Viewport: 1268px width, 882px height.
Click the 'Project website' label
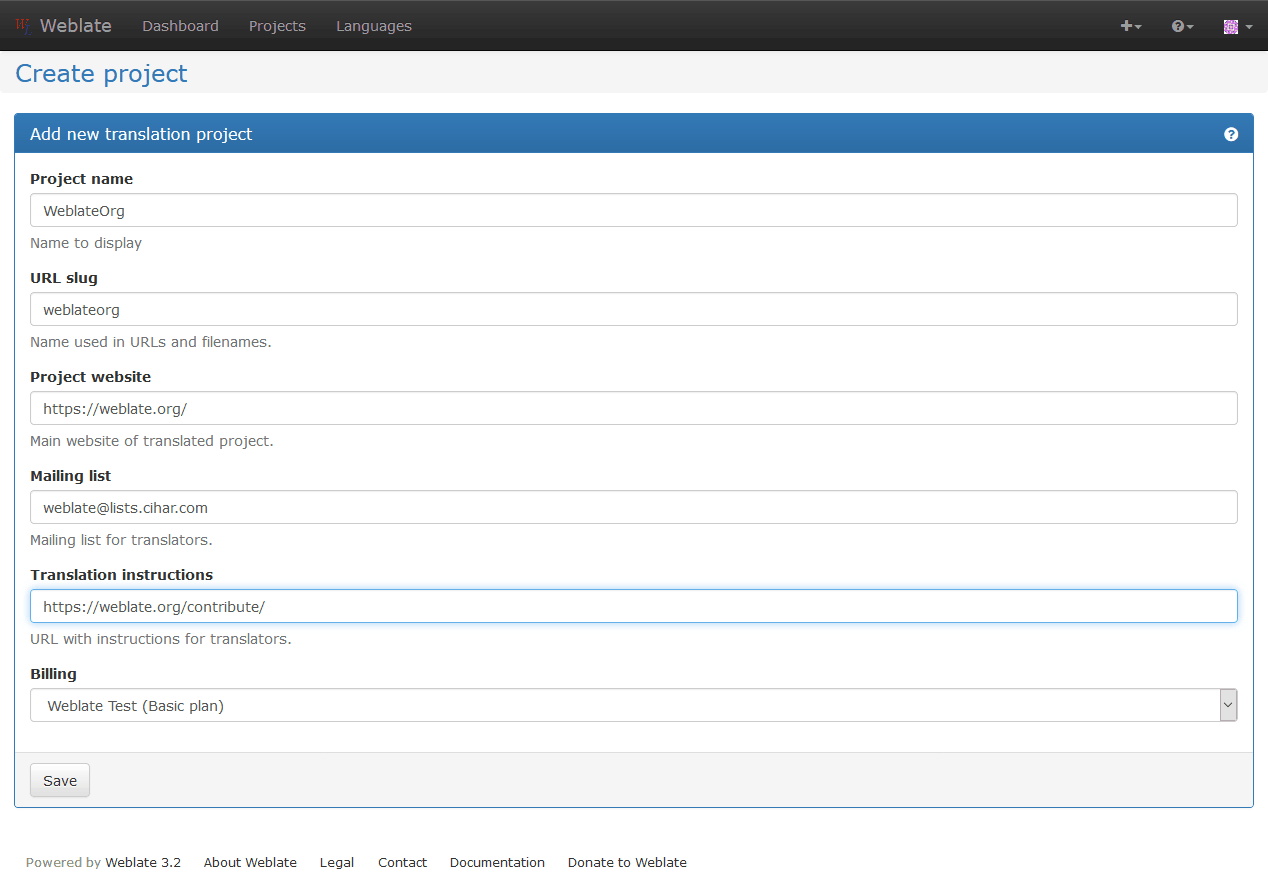pyautogui.click(x=91, y=377)
